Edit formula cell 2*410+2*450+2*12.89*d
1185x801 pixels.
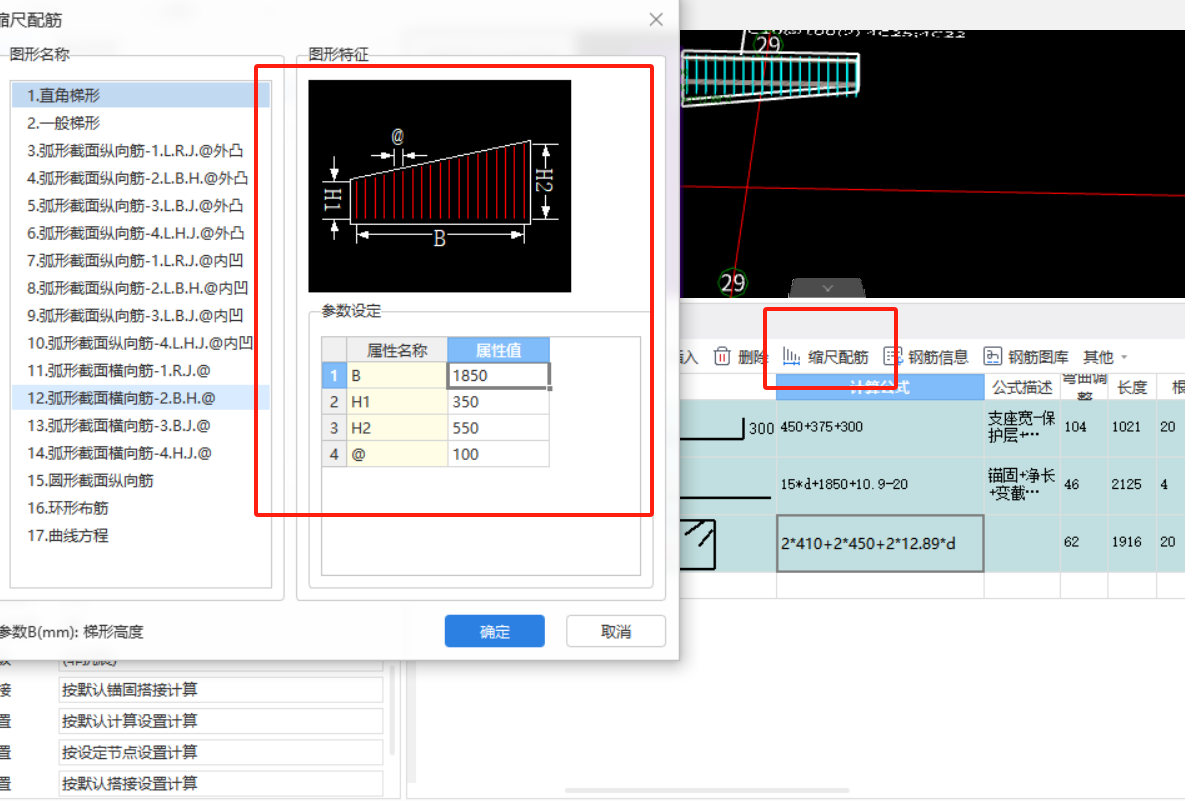pyautogui.click(x=880, y=543)
